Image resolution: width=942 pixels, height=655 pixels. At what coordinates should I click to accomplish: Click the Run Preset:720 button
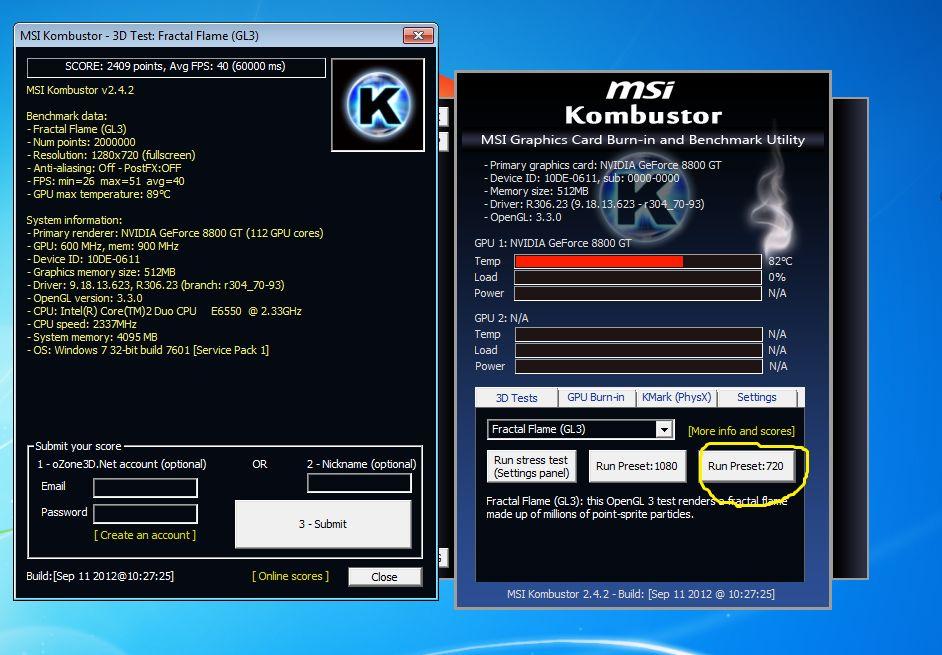point(746,466)
